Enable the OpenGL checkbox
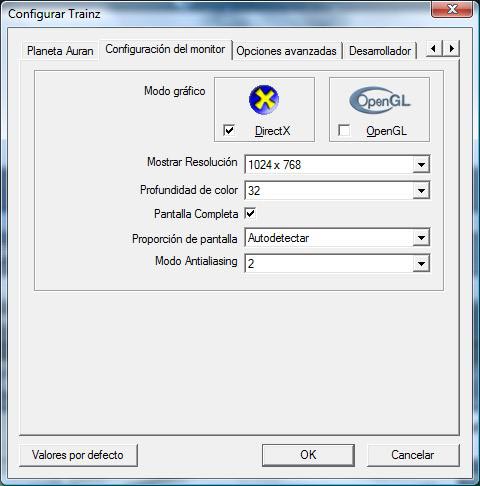The image size is (480, 486). pyautogui.click(x=344, y=130)
